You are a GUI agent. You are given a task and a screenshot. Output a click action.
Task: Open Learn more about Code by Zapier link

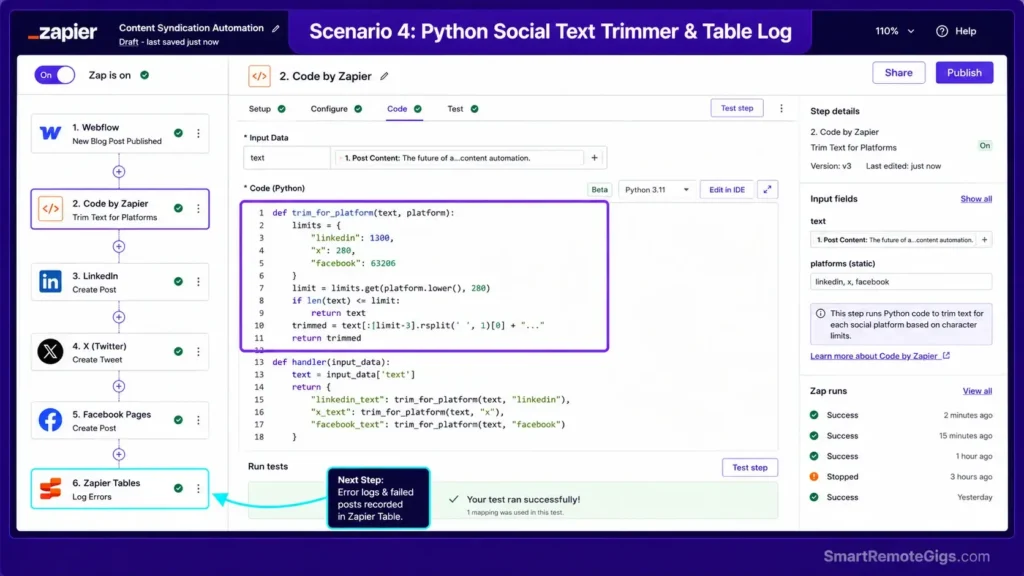(880, 356)
